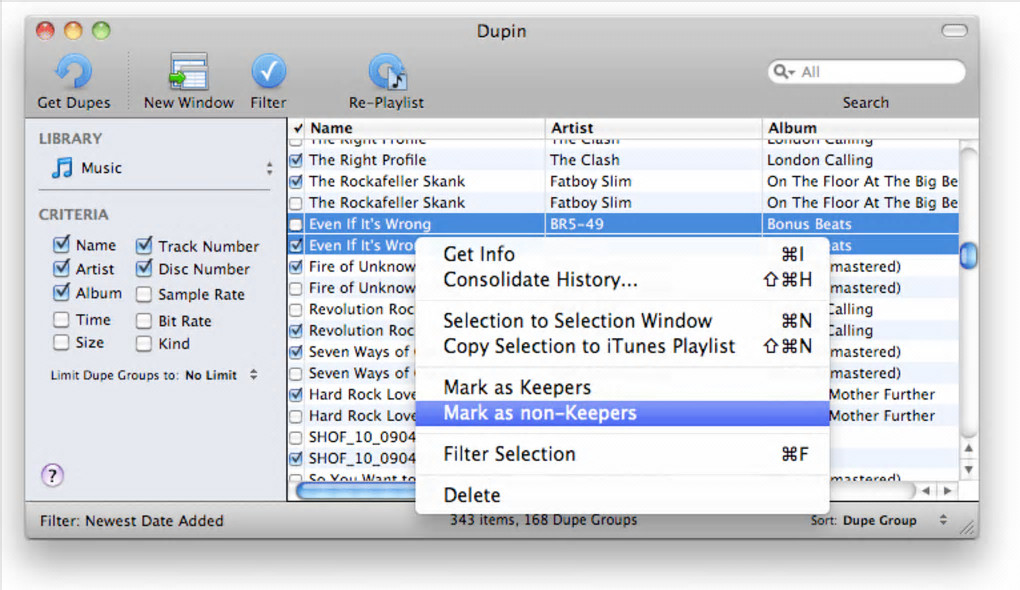Click the purple help question mark button
1020x590 pixels.
coord(52,476)
